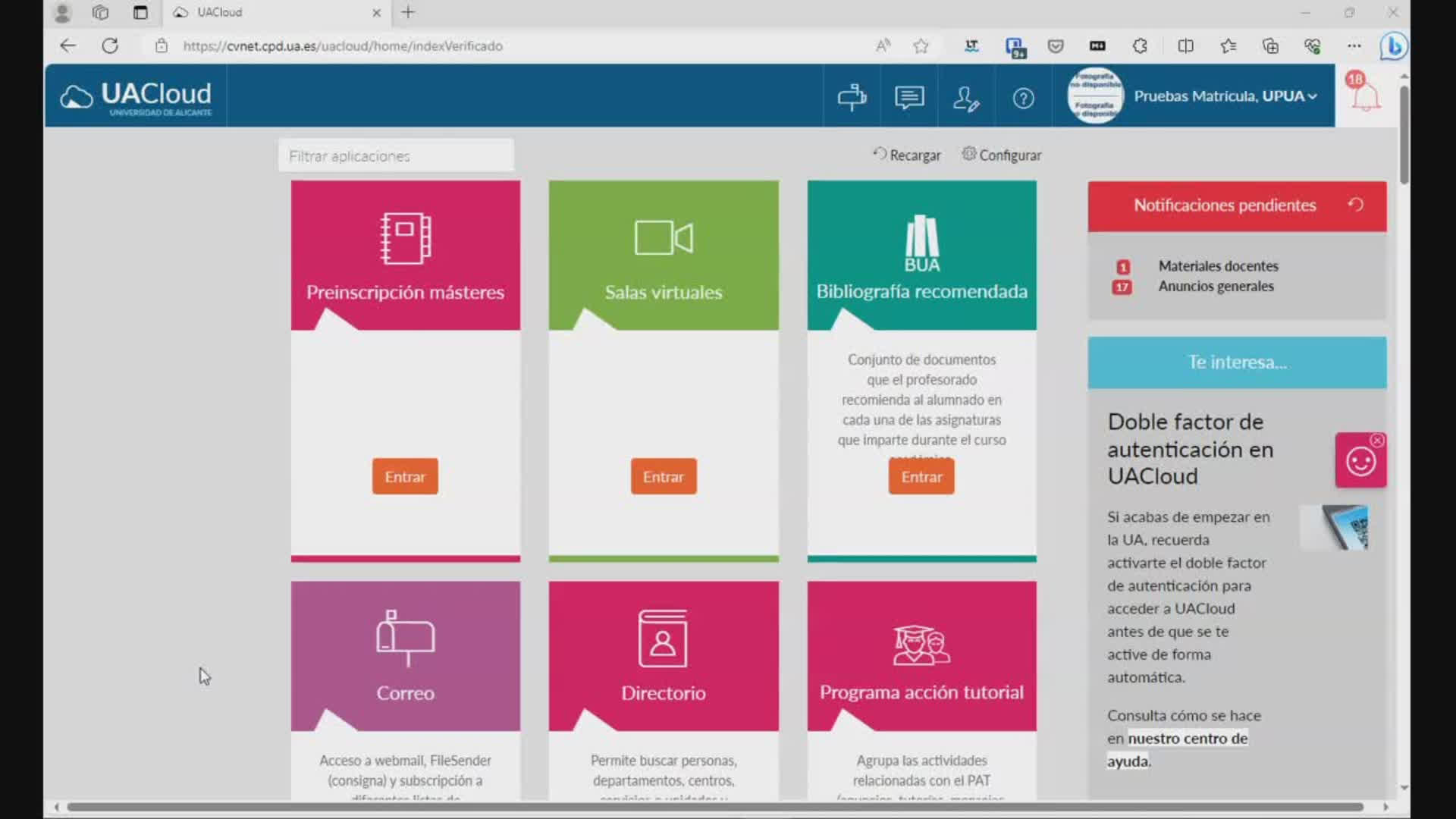Click the Salas virtuales camera icon

click(664, 238)
